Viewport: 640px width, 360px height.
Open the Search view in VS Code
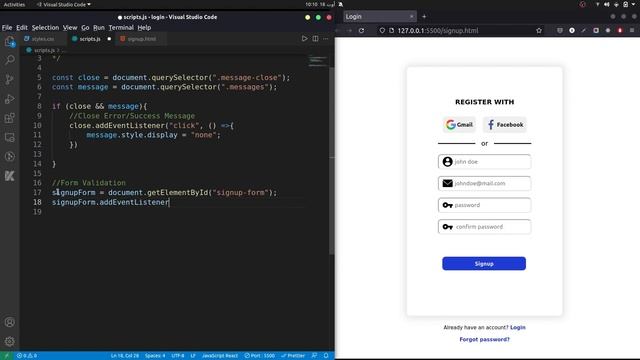click(x=9, y=60)
